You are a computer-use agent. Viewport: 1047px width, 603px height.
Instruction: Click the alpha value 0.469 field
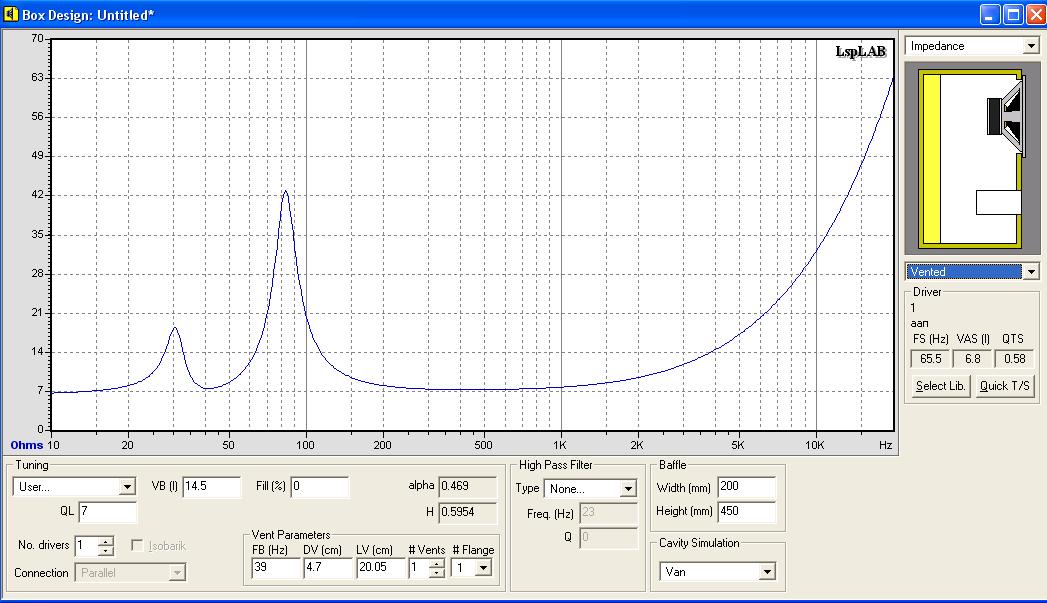467,486
